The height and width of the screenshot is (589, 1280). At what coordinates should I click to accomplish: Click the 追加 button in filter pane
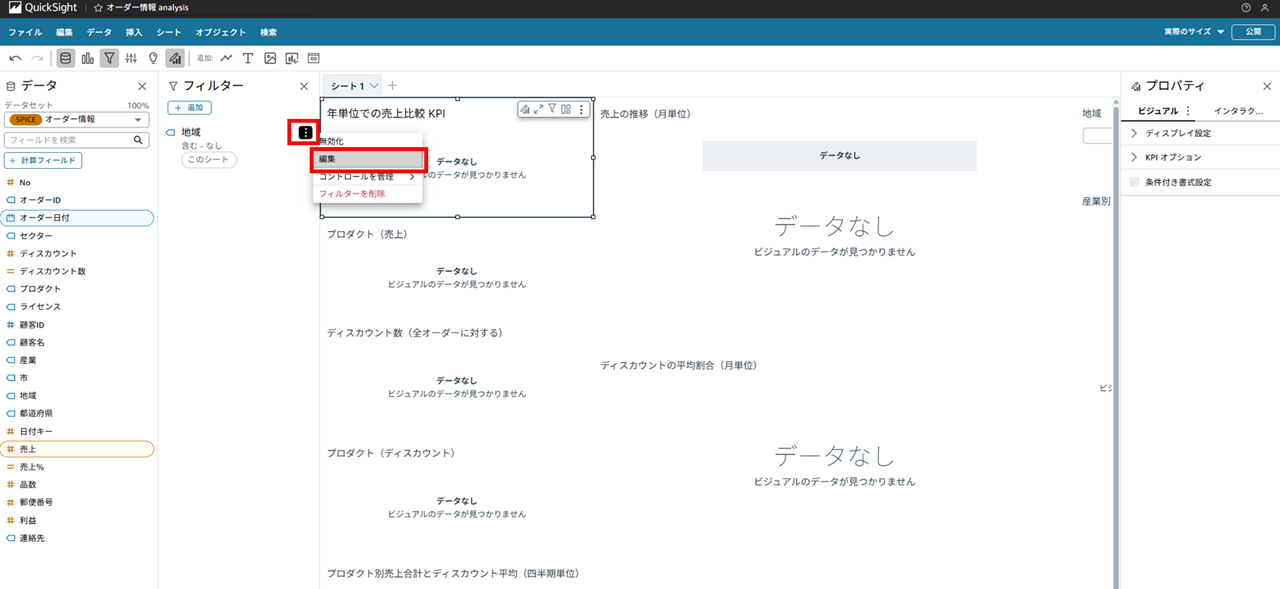tap(189, 107)
